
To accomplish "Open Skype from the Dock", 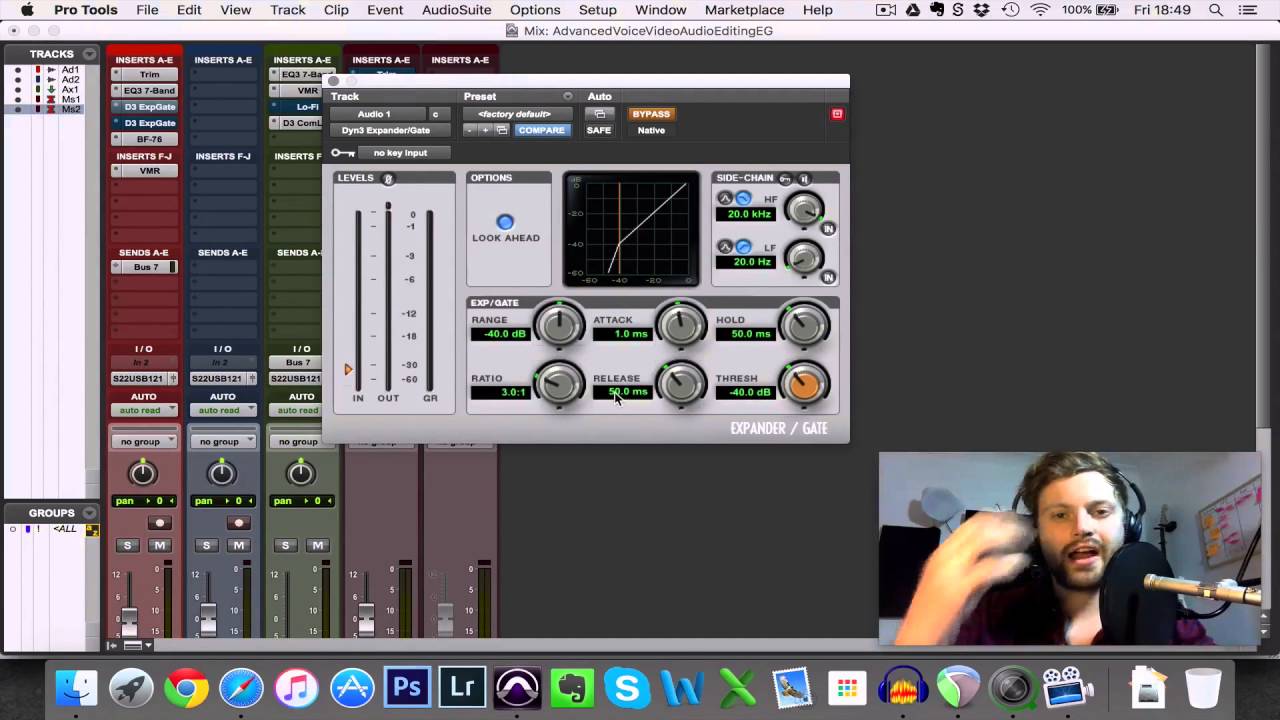I will pos(627,688).
